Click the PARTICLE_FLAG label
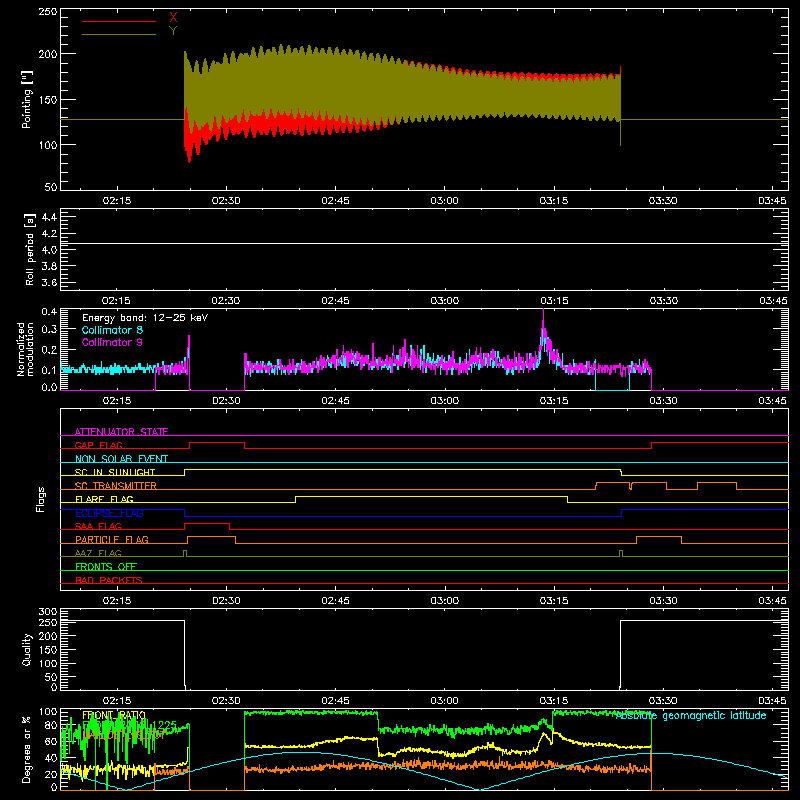The height and width of the screenshot is (800, 800). (x=112, y=539)
